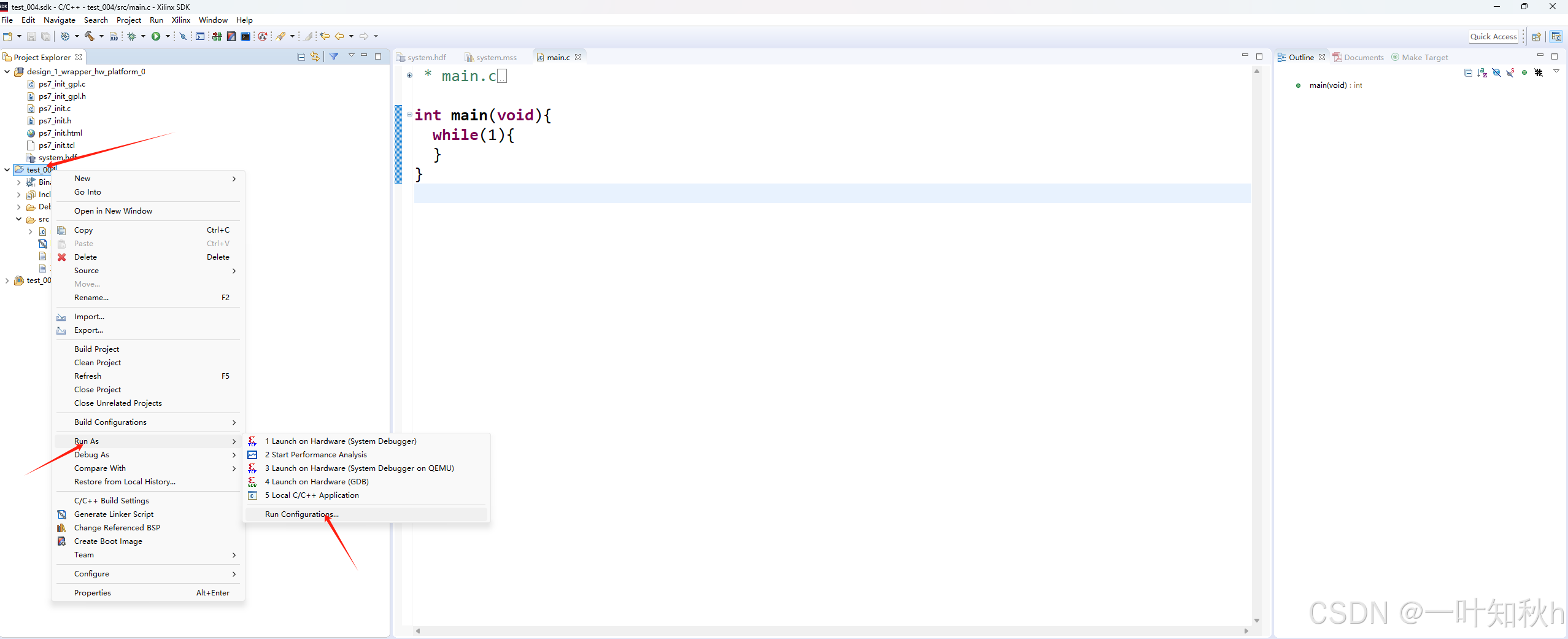Open the Project Explorer view menu triangle
This screenshot has width=1568, height=639.
[x=352, y=55]
